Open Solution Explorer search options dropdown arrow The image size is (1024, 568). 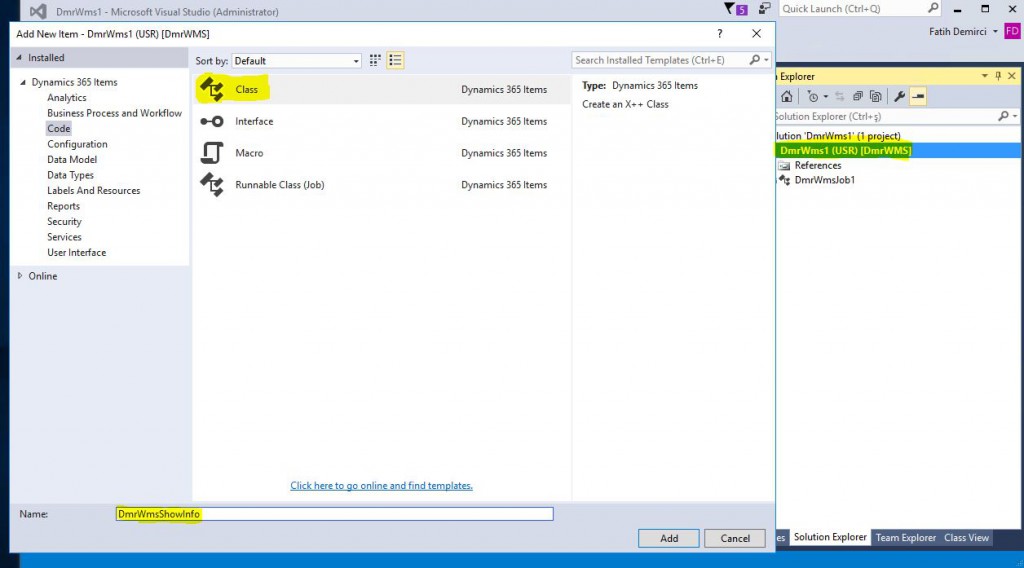[x=1015, y=116]
